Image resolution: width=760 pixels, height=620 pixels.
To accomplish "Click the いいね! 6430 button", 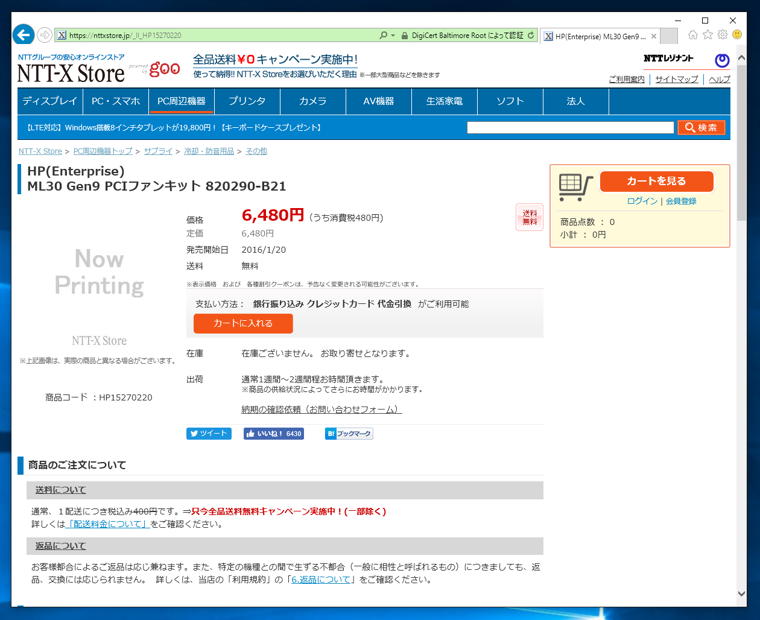I will 274,433.
